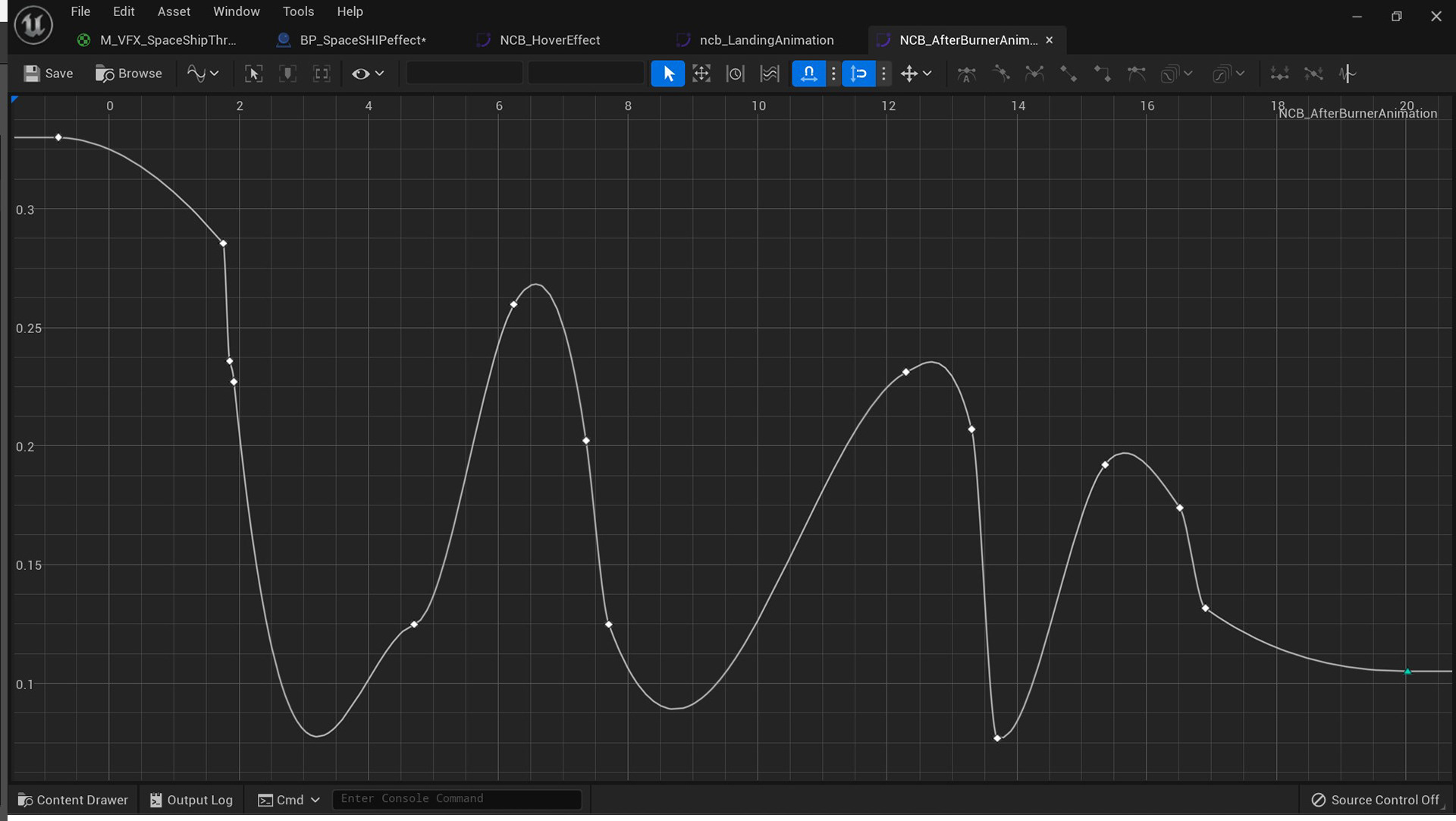This screenshot has height=821, width=1456.
Task: Browse to asset in Content Browser
Action: pyautogui.click(x=128, y=74)
